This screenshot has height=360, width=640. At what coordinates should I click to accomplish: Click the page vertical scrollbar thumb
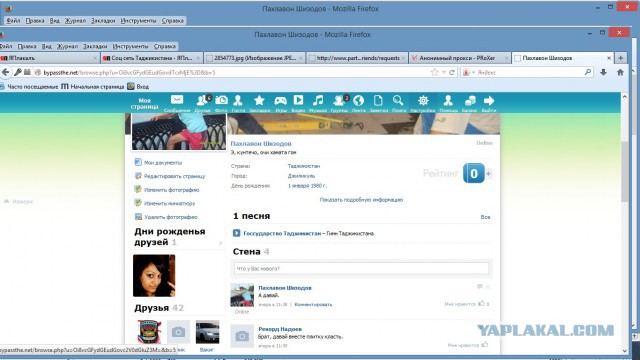624,171
